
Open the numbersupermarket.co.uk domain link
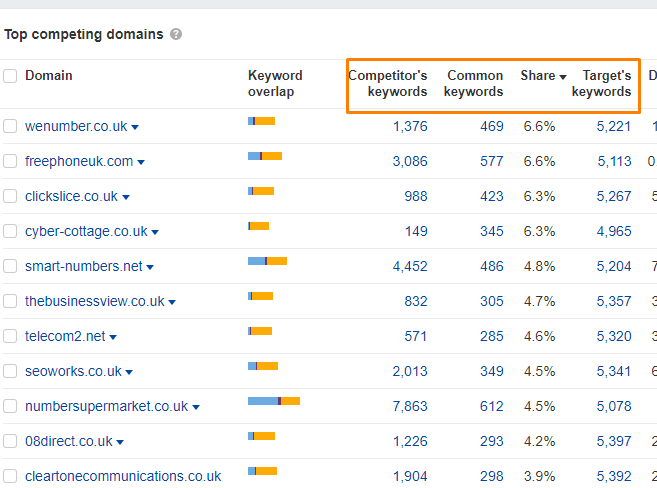point(106,406)
